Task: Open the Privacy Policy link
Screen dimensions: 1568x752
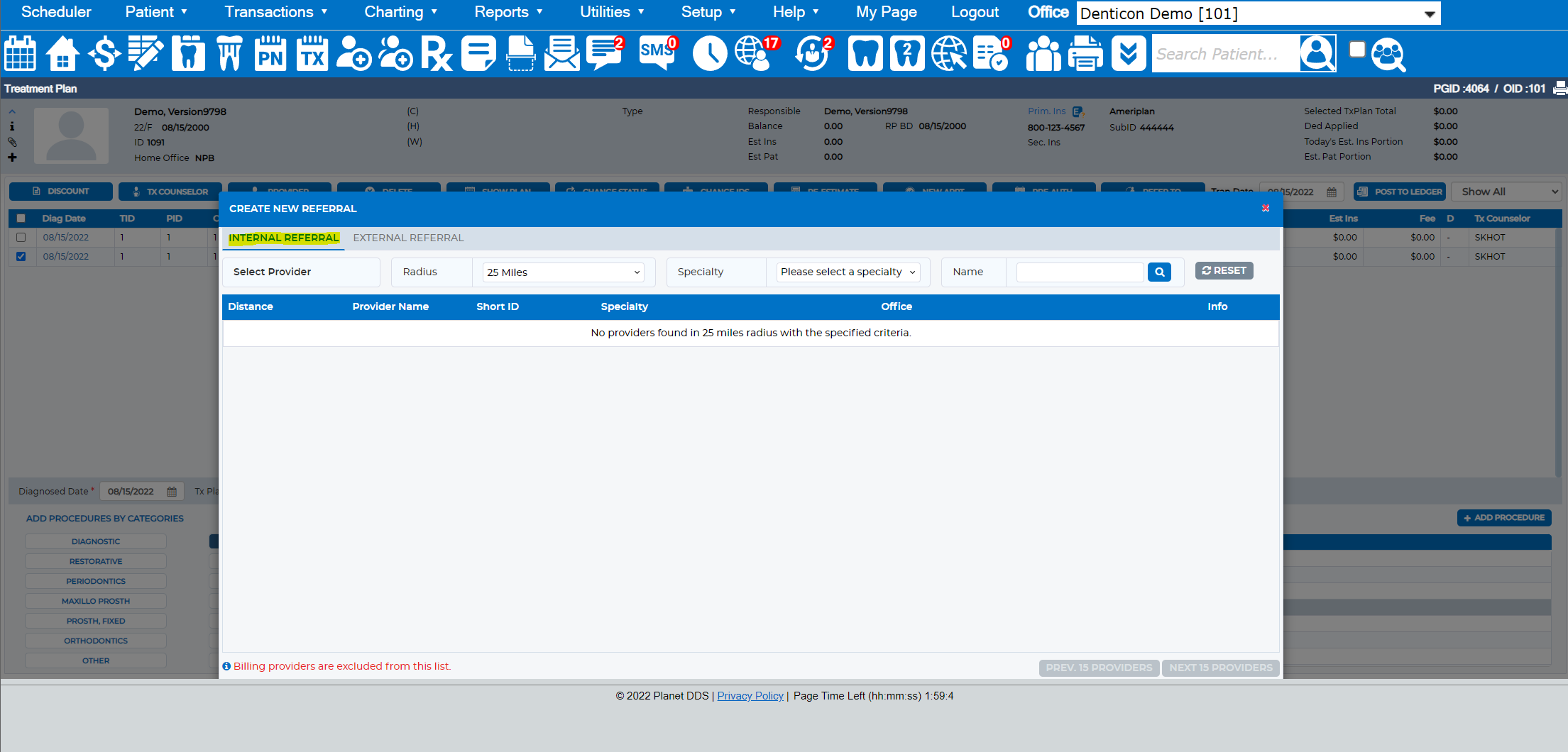Action: pyautogui.click(x=750, y=696)
